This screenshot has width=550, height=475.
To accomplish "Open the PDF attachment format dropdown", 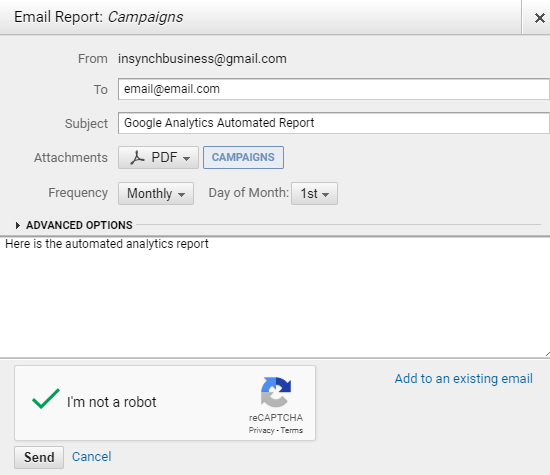I will click(159, 158).
